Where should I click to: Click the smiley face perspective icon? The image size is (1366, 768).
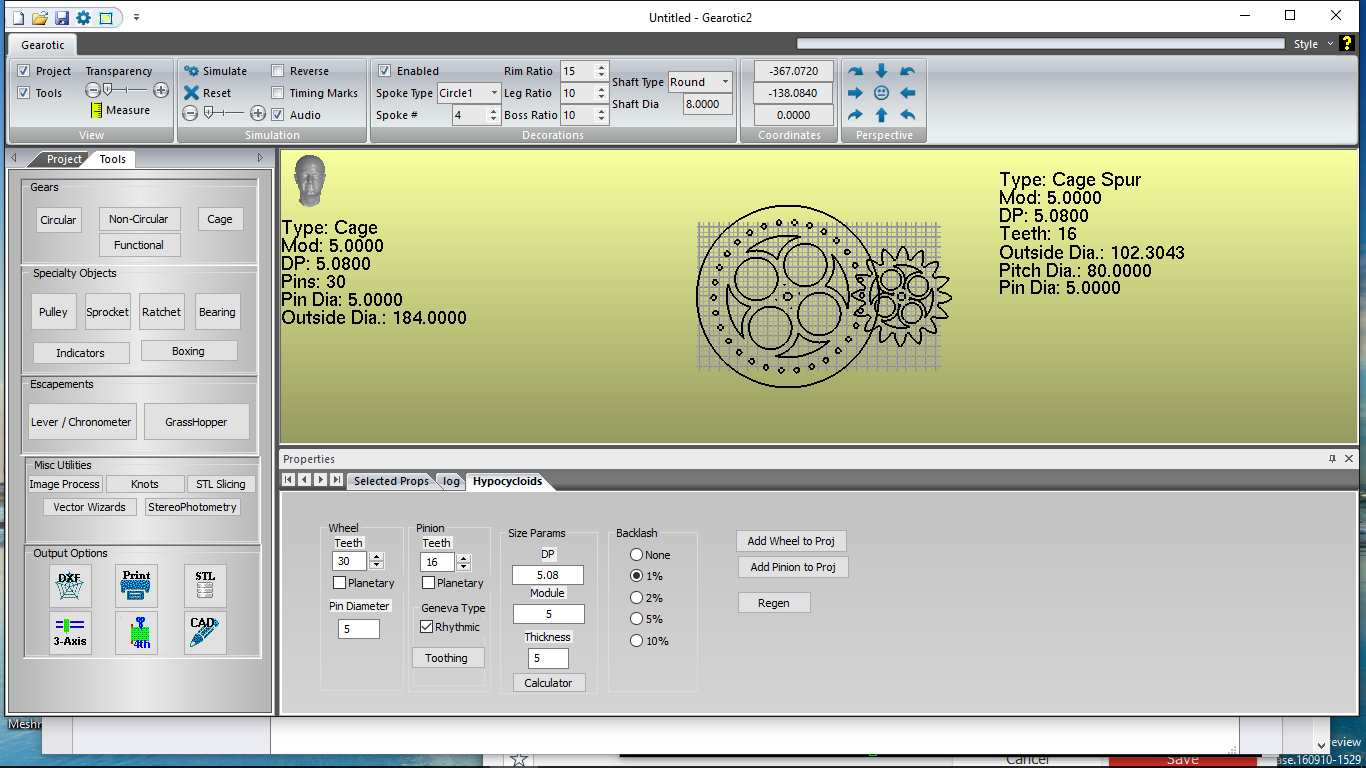[x=881, y=93]
